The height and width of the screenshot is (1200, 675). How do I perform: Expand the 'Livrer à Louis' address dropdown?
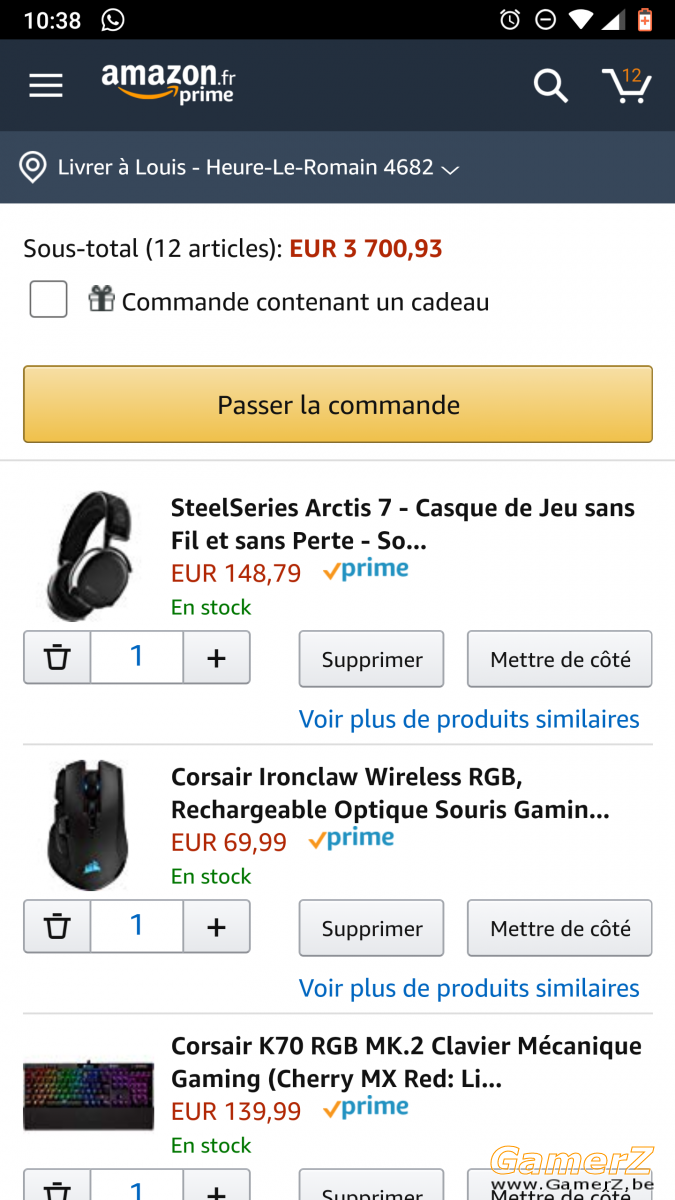click(x=450, y=169)
